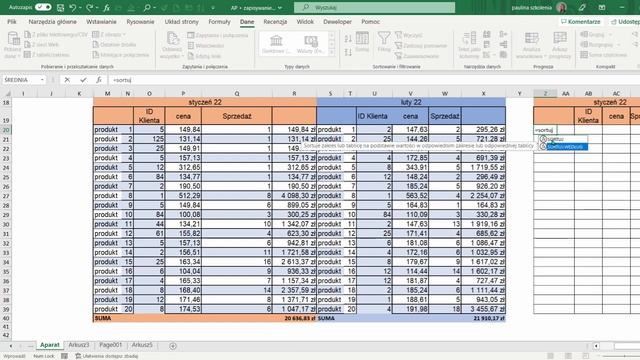Click the Komentarze button
Viewport: 640px width, 360px height.
580,22
